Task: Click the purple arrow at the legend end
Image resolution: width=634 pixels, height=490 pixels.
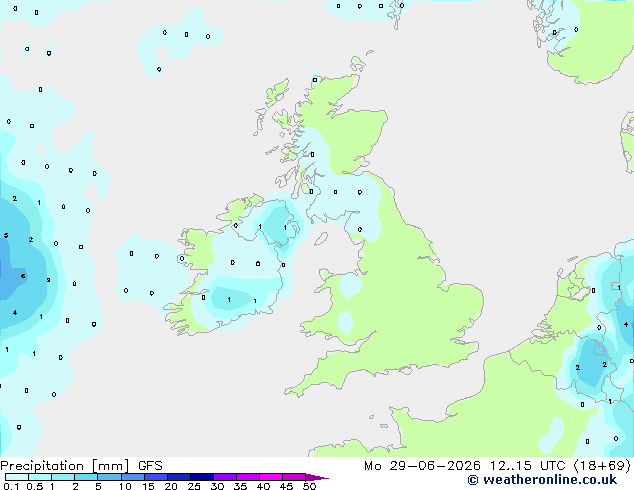Action: 317,477
